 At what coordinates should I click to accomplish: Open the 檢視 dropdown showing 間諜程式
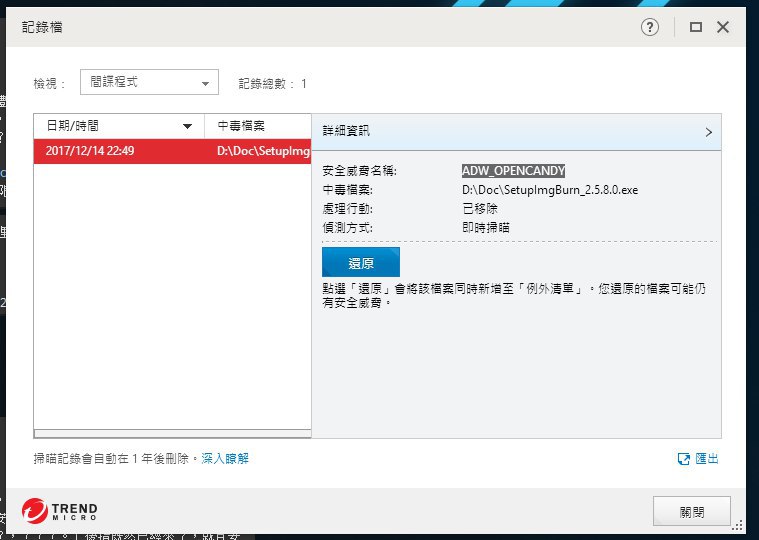coord(149,83)
